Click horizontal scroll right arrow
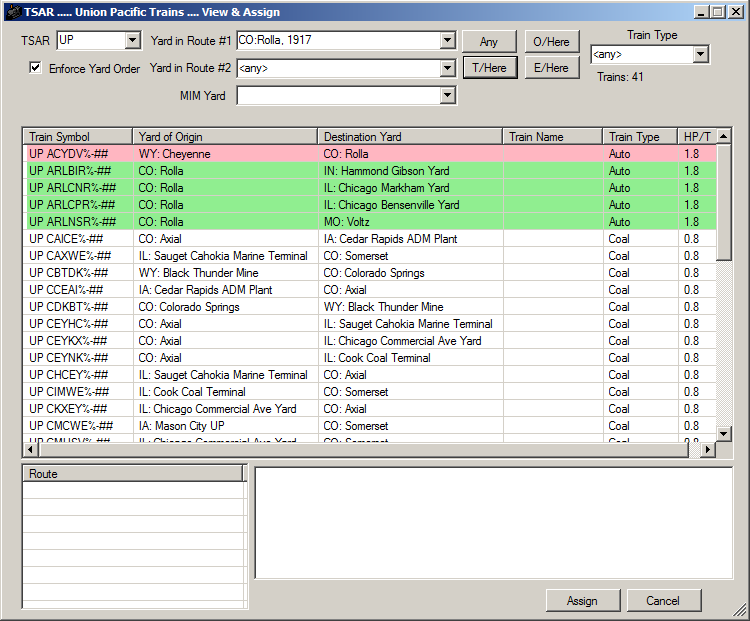The height and width of the screenshot is (621, 750). tap(708, 449)
